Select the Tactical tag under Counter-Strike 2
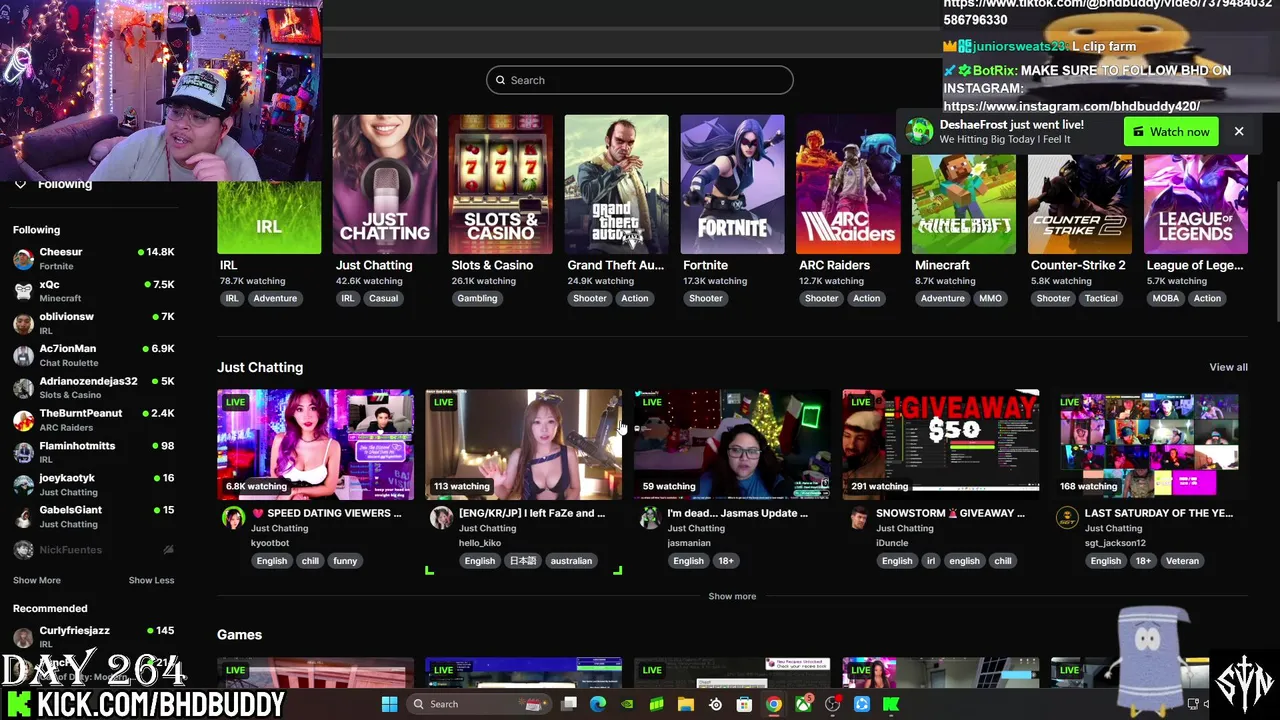 click(x=1101, y=298)
